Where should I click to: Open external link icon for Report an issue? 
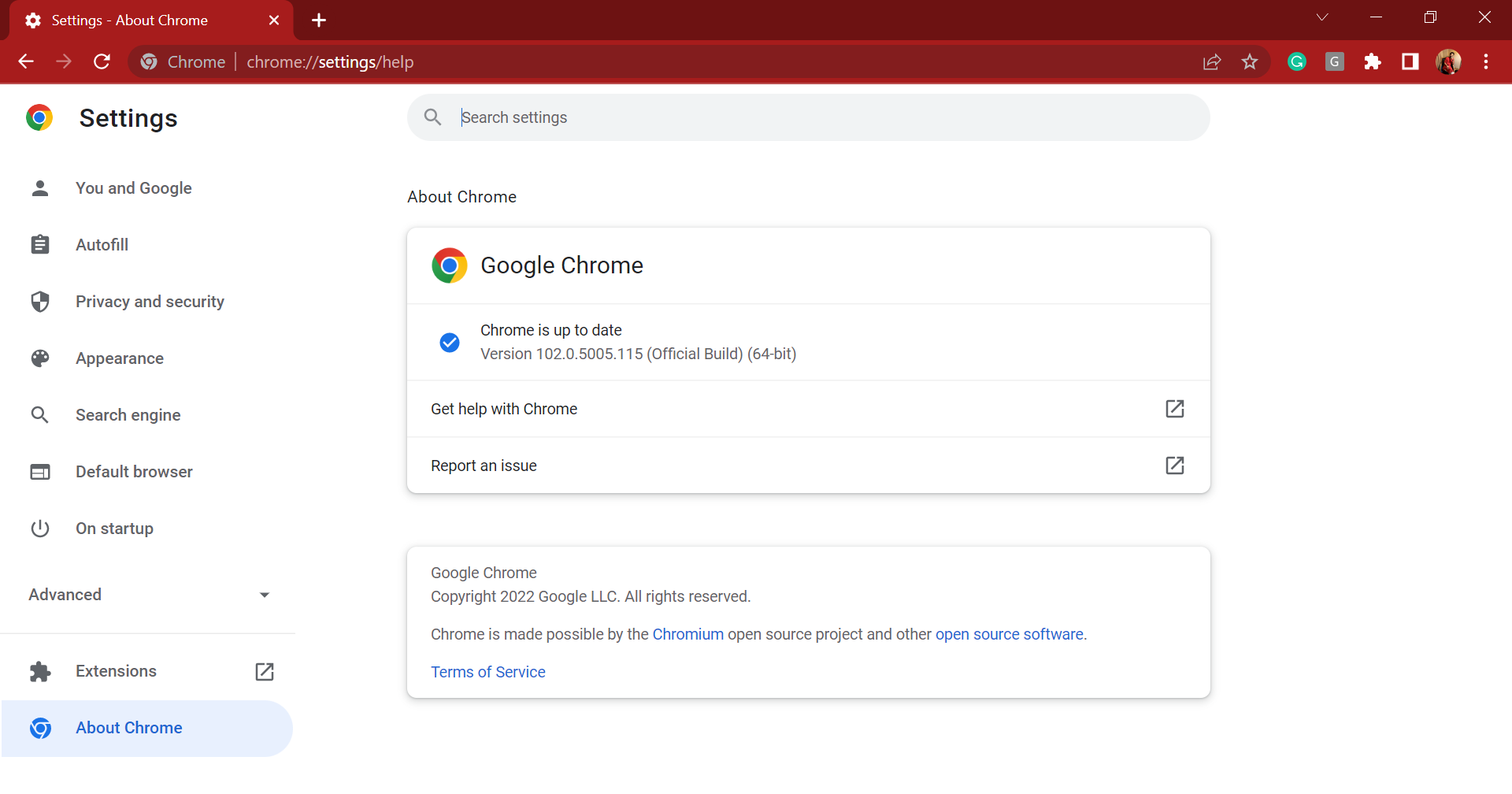pos(1175,466)
